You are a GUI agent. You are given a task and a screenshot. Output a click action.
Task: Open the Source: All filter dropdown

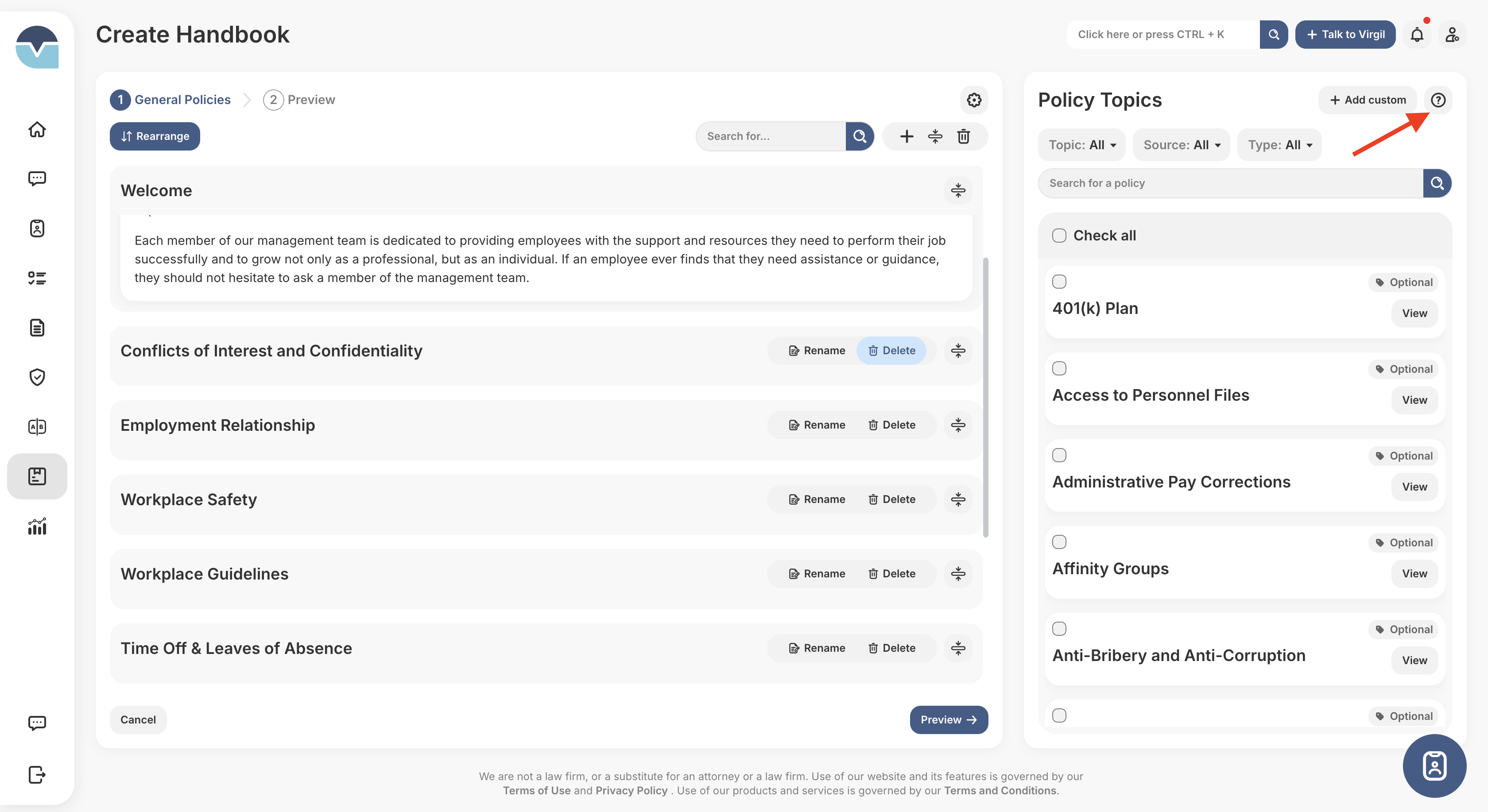(1181, 145)
